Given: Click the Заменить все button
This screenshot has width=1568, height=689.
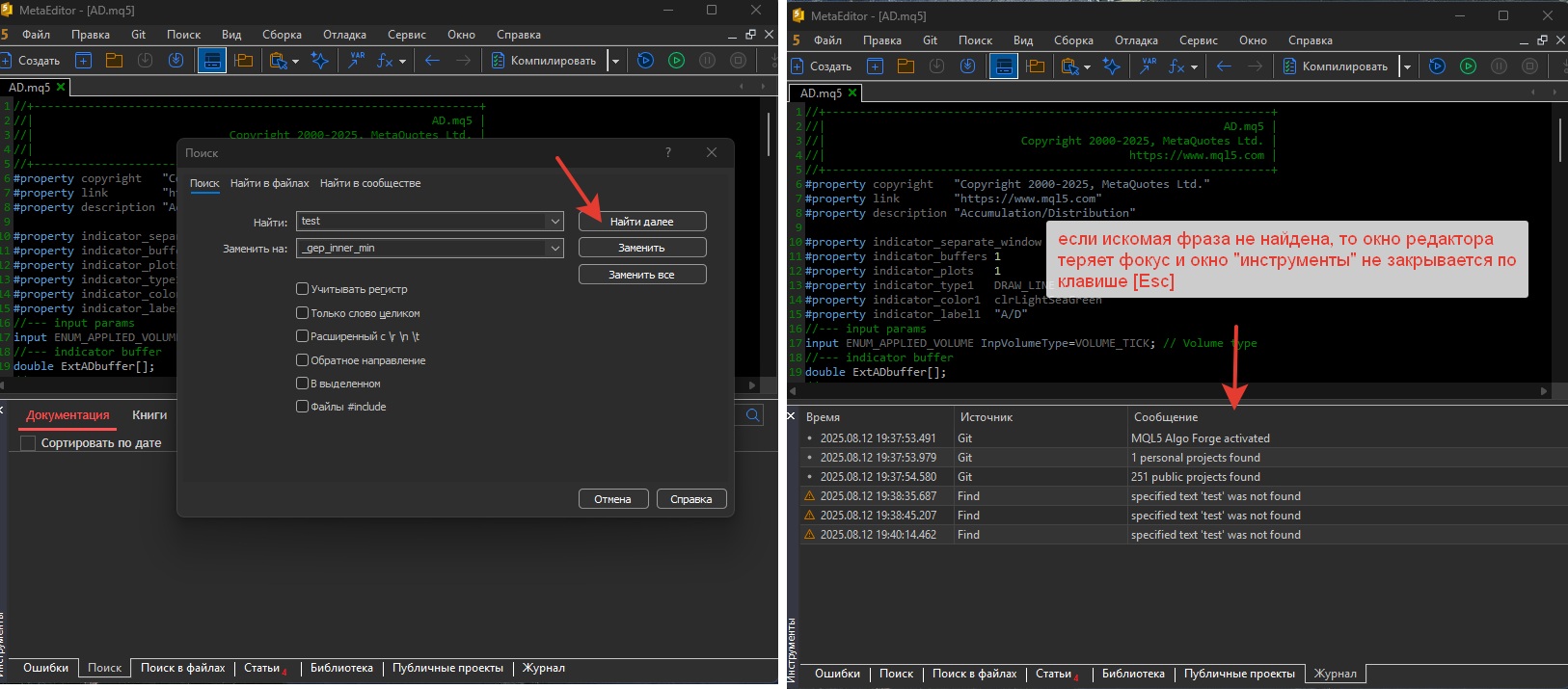Looking at the screenshot, I should coord(641,275).
